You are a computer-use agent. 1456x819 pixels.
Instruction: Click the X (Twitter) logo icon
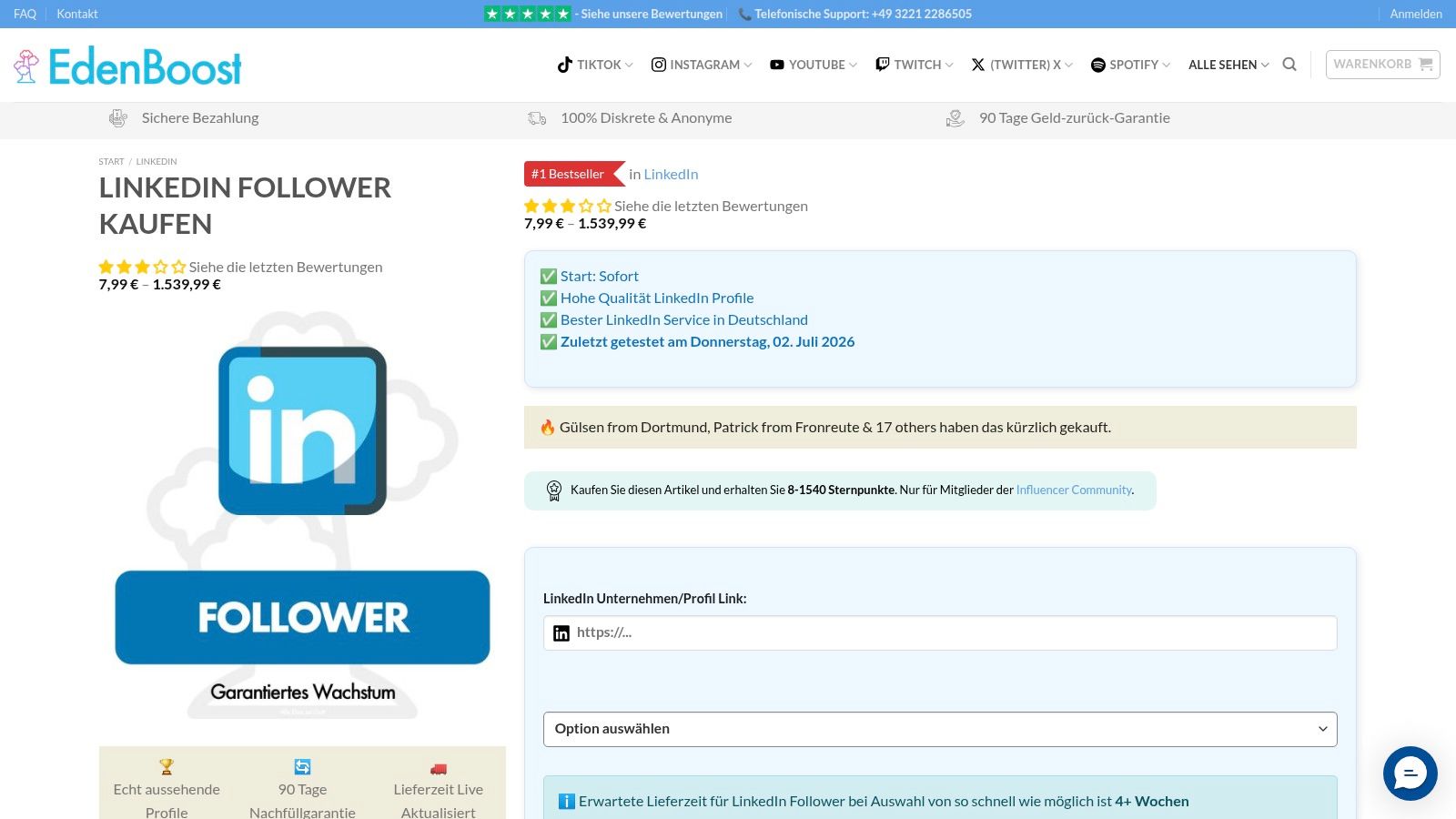pyautogui.click(x=978, y=65)
